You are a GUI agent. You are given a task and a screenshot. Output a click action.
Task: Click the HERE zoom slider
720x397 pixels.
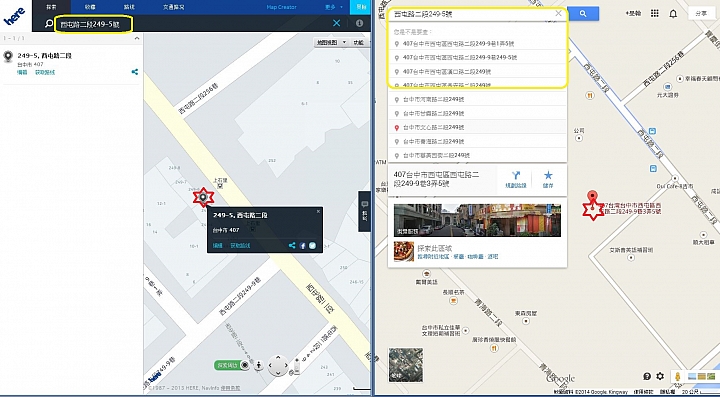click(x=297, y=366)
